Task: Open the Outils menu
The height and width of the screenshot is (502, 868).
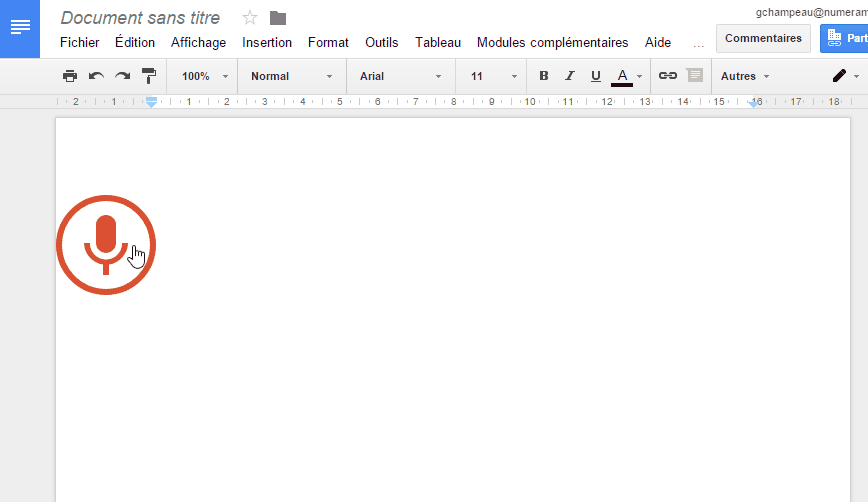Action: [x=381, y=43]
